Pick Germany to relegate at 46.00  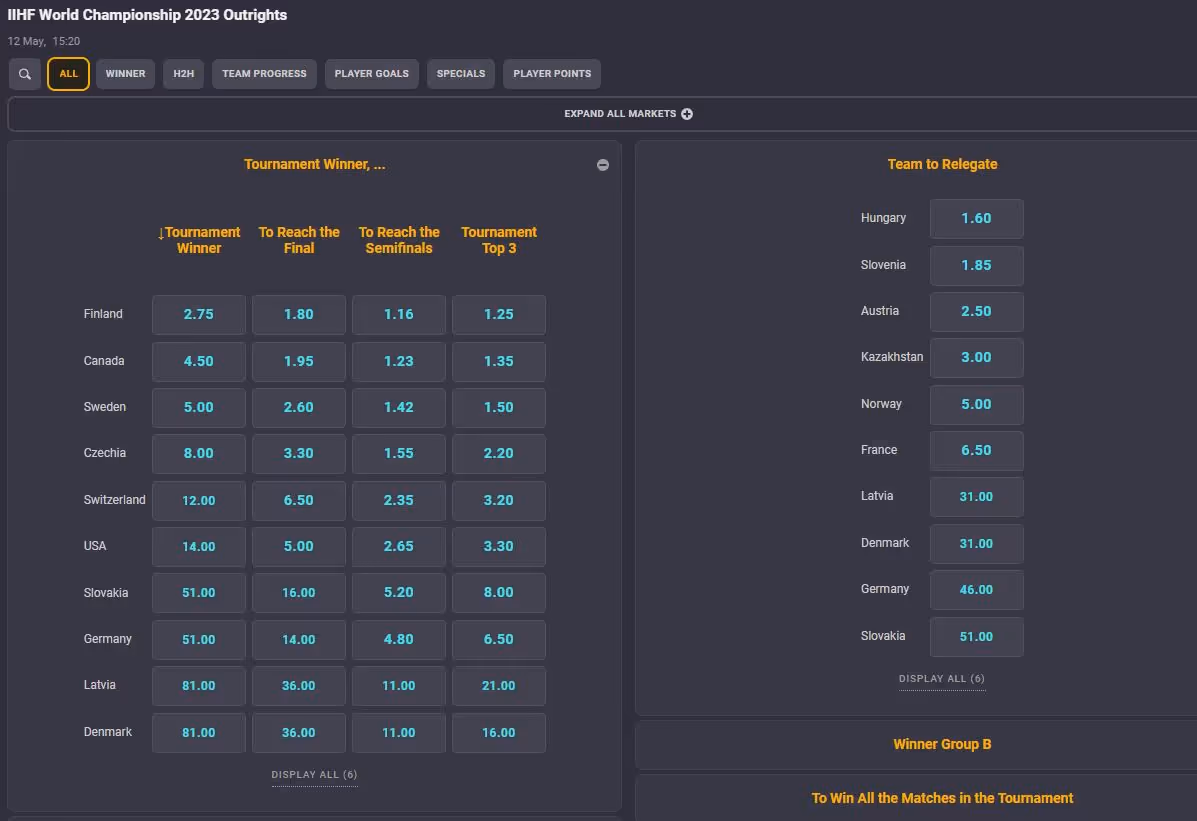click(976, 590)
